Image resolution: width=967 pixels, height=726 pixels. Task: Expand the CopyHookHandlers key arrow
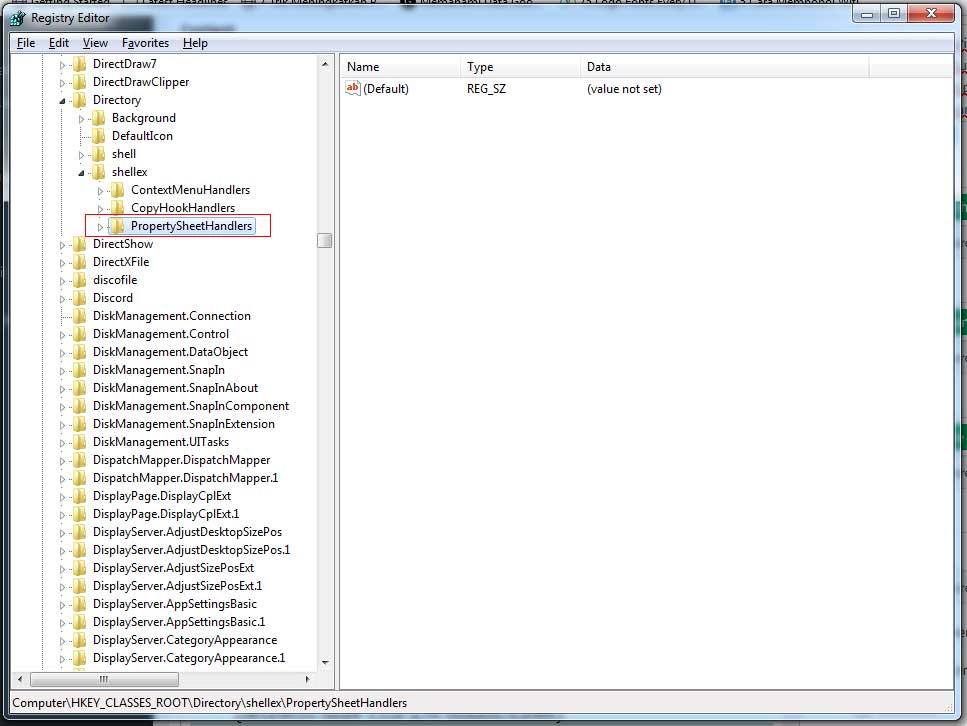[x=101, y=209]
